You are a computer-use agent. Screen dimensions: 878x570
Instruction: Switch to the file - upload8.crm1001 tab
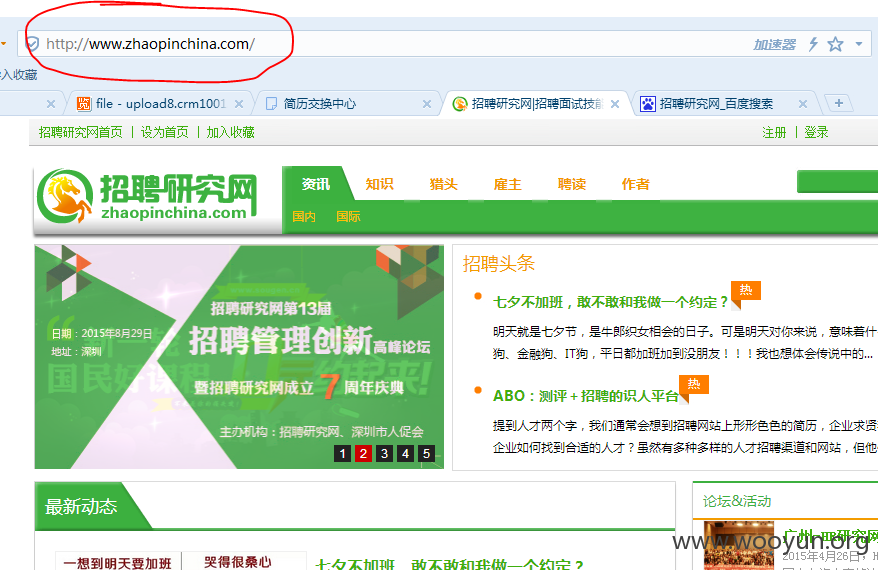[160, 104]
